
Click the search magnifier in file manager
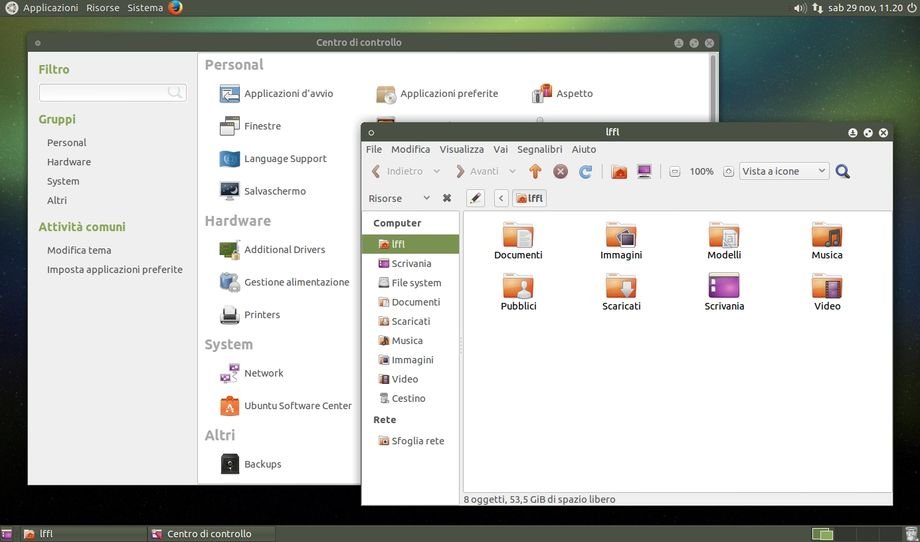tap(843, 172)
